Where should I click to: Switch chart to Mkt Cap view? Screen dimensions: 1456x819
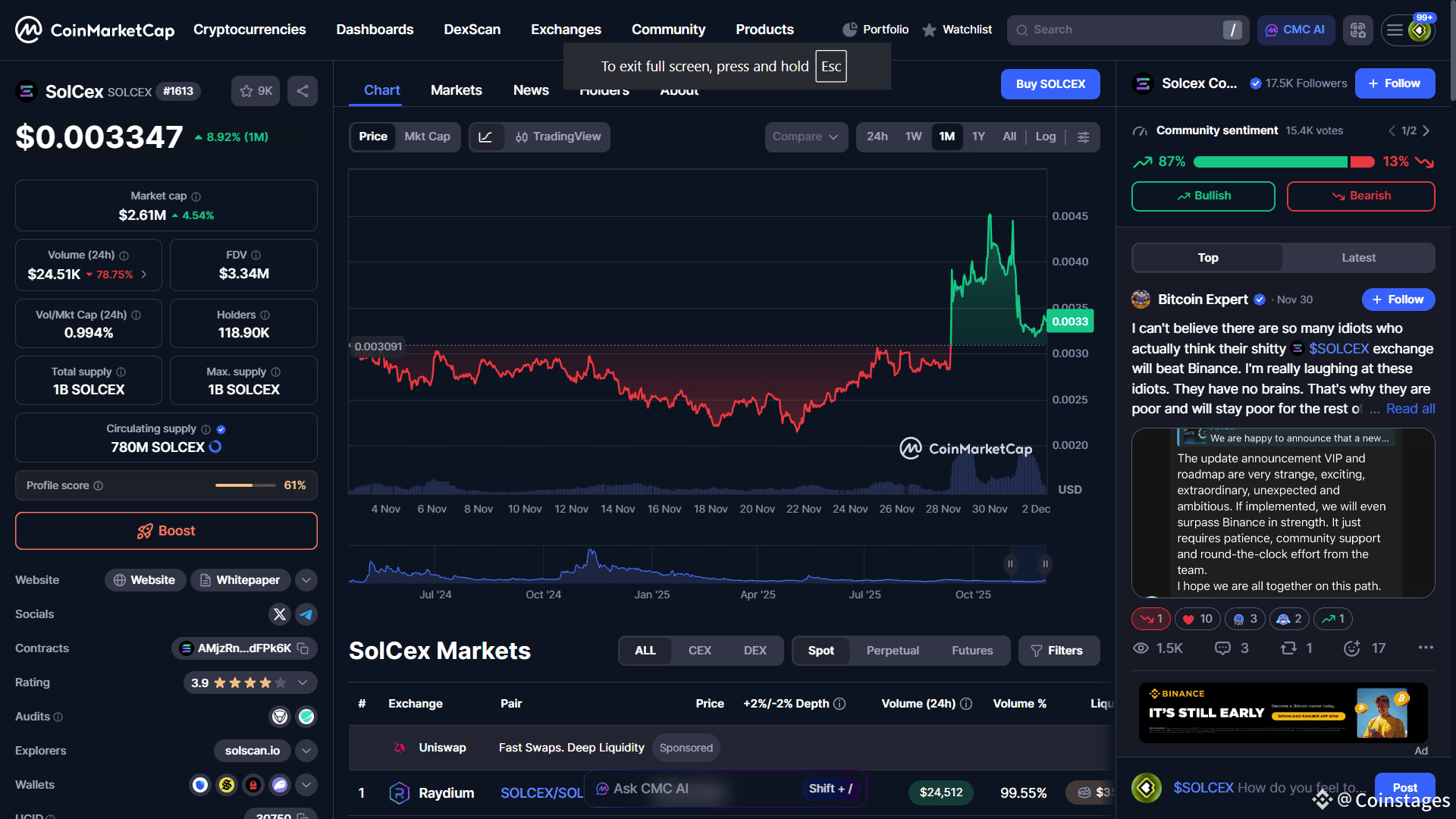pos(427,136)
